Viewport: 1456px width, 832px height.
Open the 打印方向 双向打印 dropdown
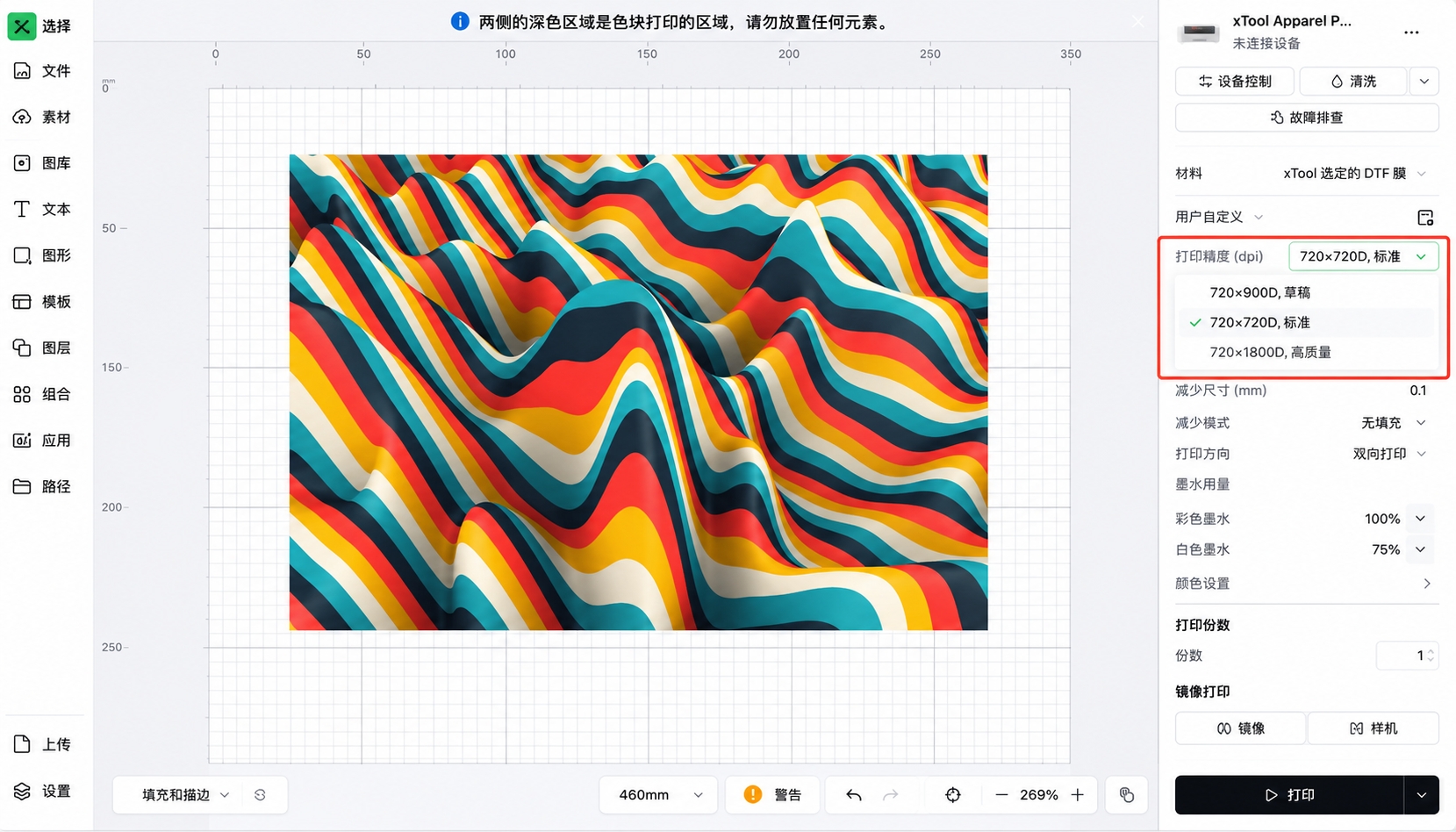click(1389, 454)
